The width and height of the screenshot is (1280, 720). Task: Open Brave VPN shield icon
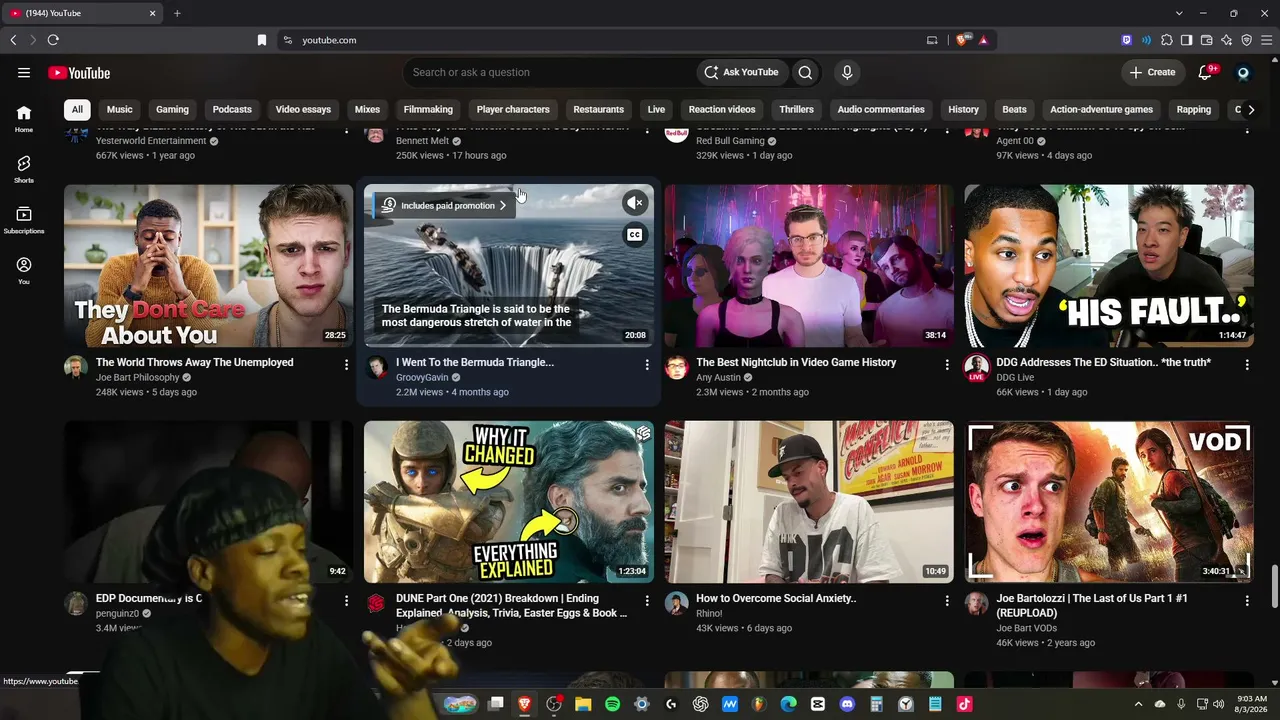pyautogui.click(x=1246, y=40)
